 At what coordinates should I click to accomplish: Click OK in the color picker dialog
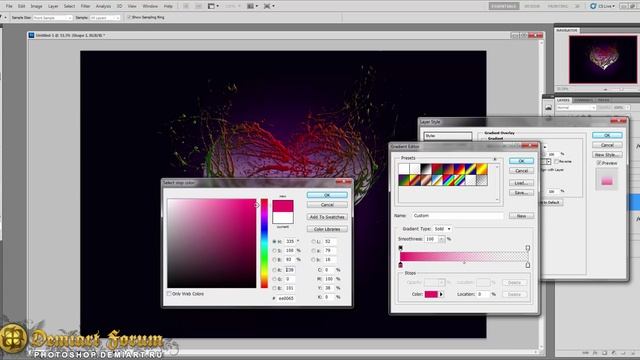[327, 195]
